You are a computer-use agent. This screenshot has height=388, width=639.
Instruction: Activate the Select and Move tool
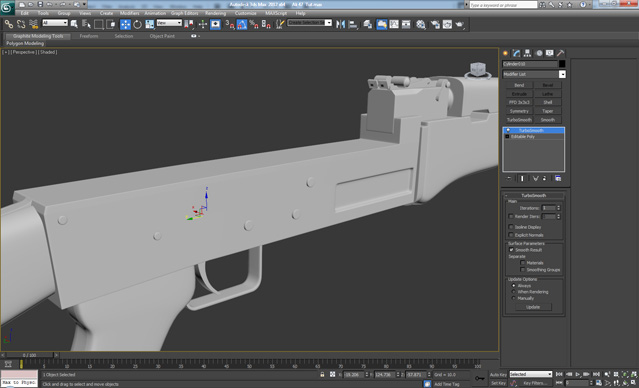pyautogui.click(x=125, y=24)
